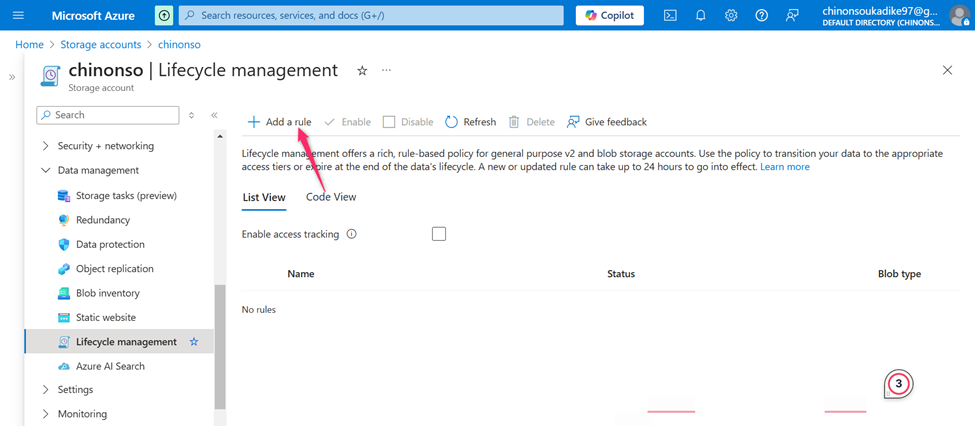975x426 pixels.
Task: Close the Lifecycle management blade
Action: point(947,70)
